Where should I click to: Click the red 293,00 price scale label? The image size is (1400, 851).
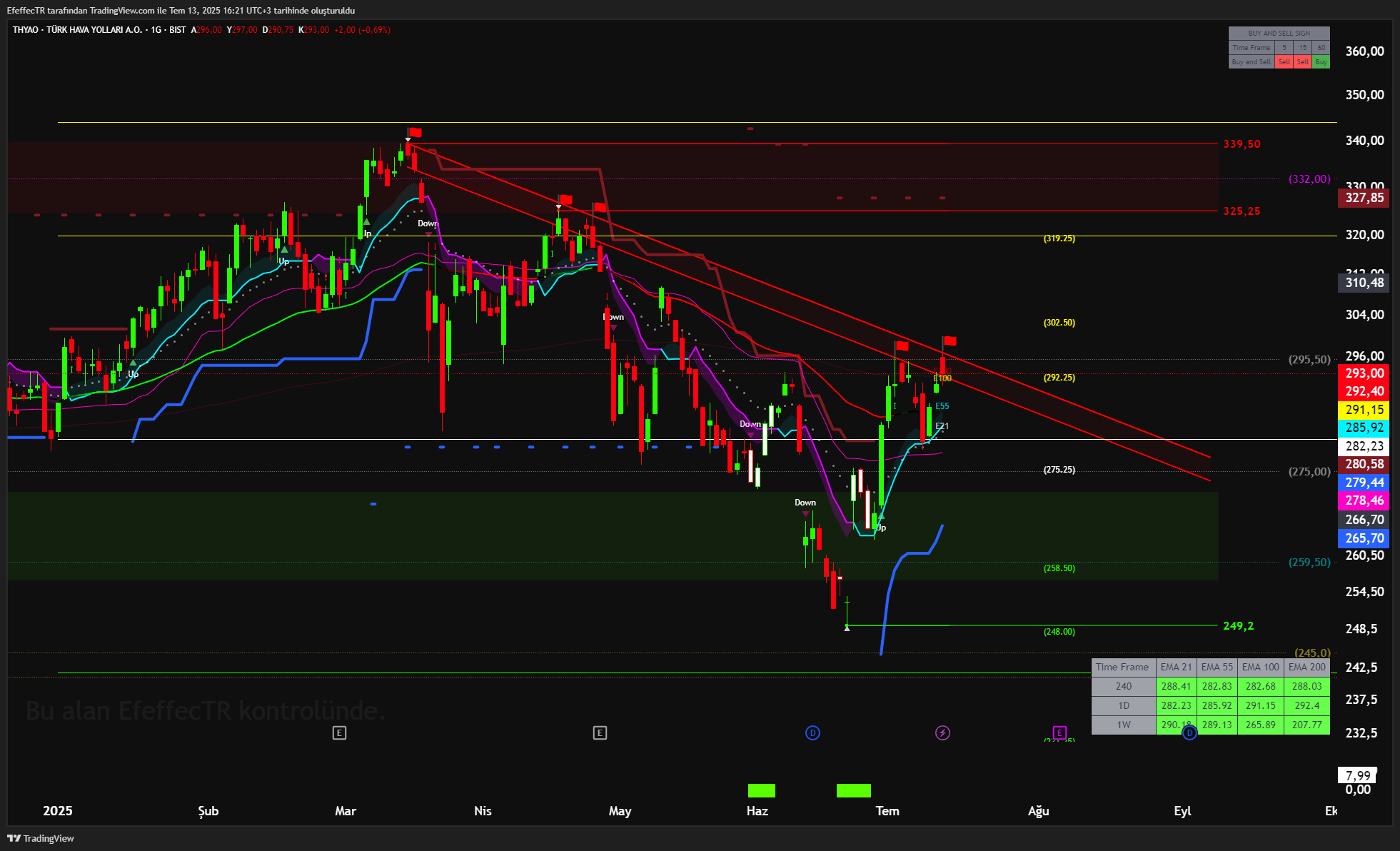(x=1364, y=373)
